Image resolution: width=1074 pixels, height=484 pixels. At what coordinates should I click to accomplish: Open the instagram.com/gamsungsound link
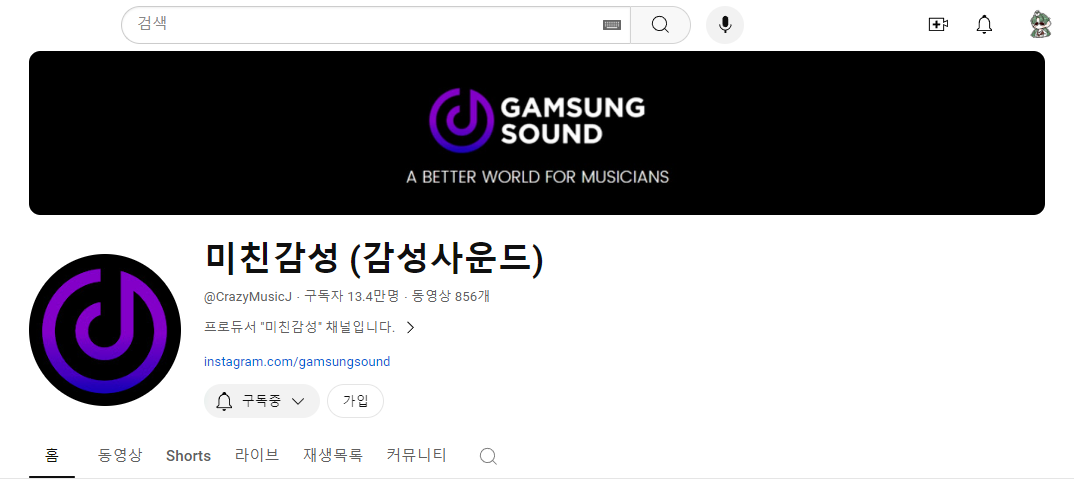tap(297, 361)
